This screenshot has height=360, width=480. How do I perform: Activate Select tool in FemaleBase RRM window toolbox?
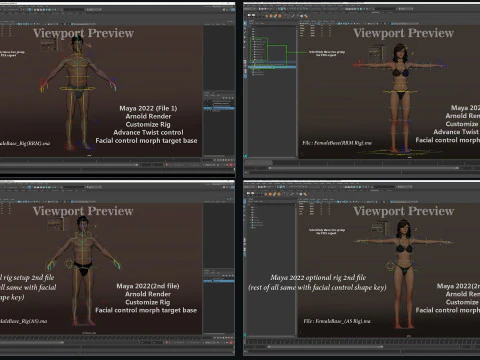click(x=246, y=23)
